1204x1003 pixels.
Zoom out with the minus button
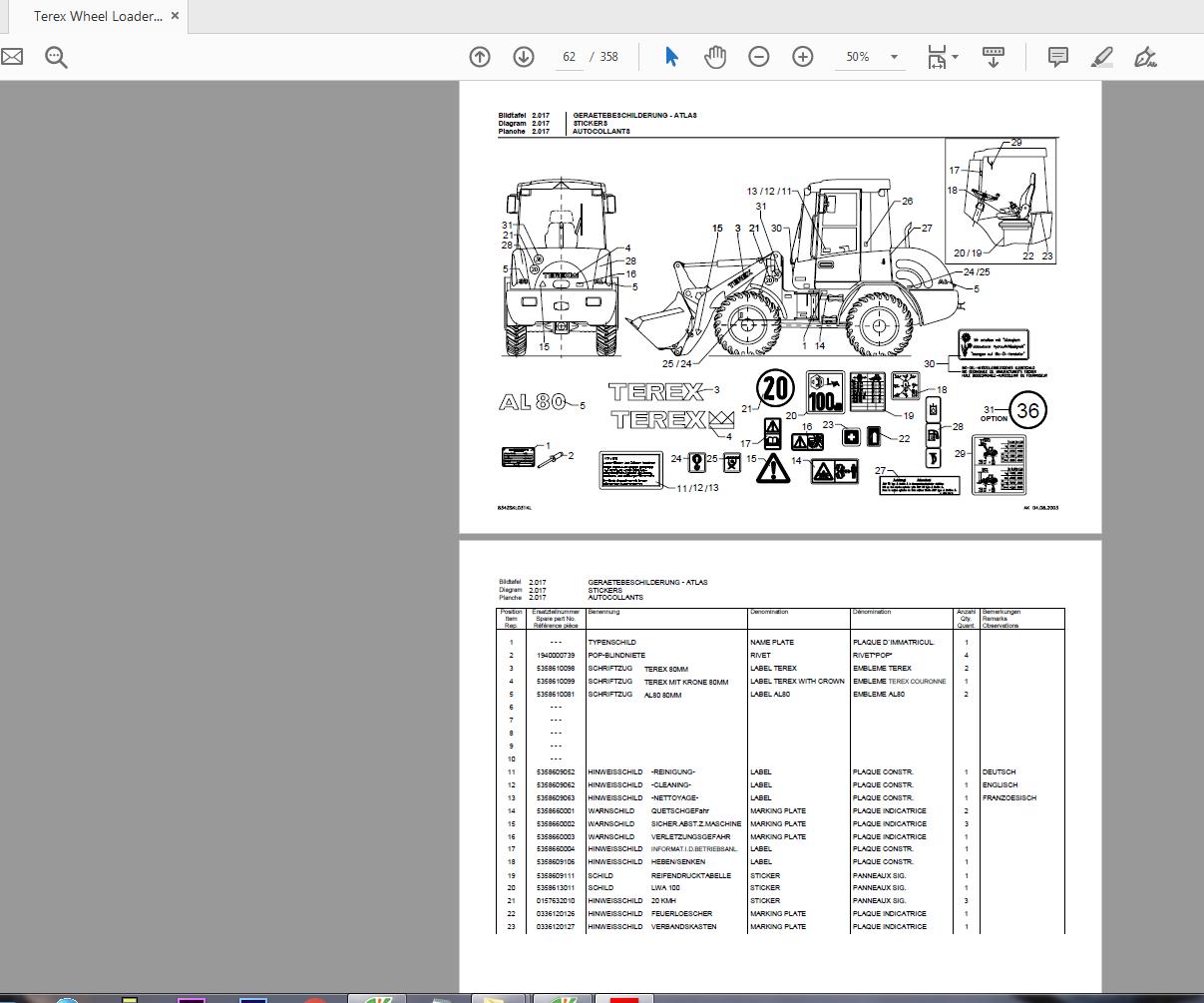759,57
